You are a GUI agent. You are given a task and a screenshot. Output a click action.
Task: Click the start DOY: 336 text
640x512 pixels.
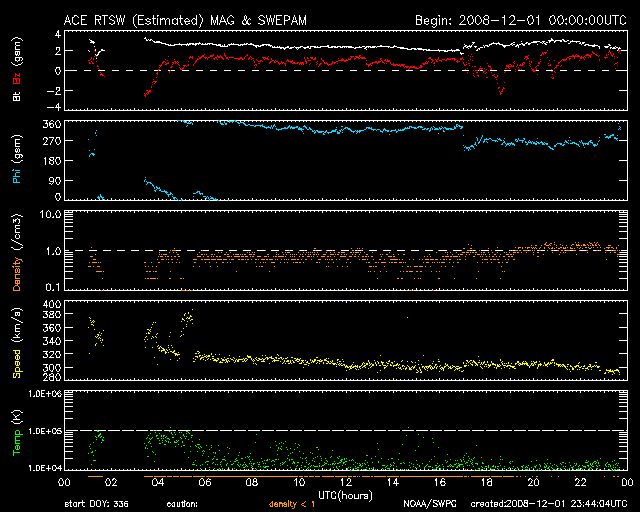(95, 505)
